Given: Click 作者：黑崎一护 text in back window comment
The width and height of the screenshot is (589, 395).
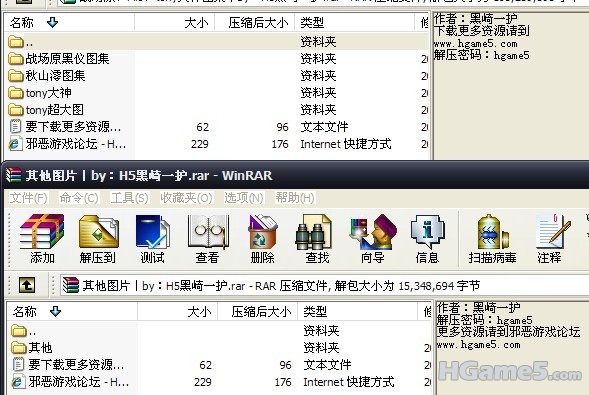Looking at the screenshot, I should 475,18.
